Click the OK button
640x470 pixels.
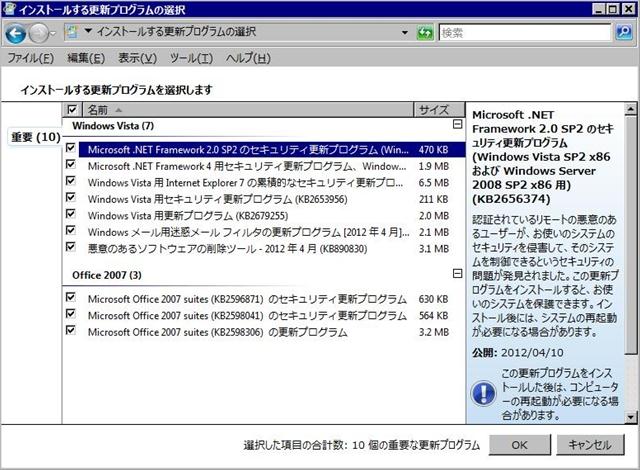[520, 445]
